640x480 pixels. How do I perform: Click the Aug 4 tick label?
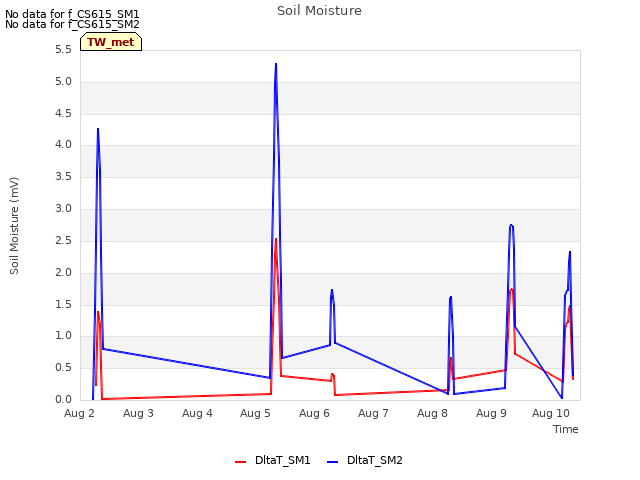pos(197,413)
